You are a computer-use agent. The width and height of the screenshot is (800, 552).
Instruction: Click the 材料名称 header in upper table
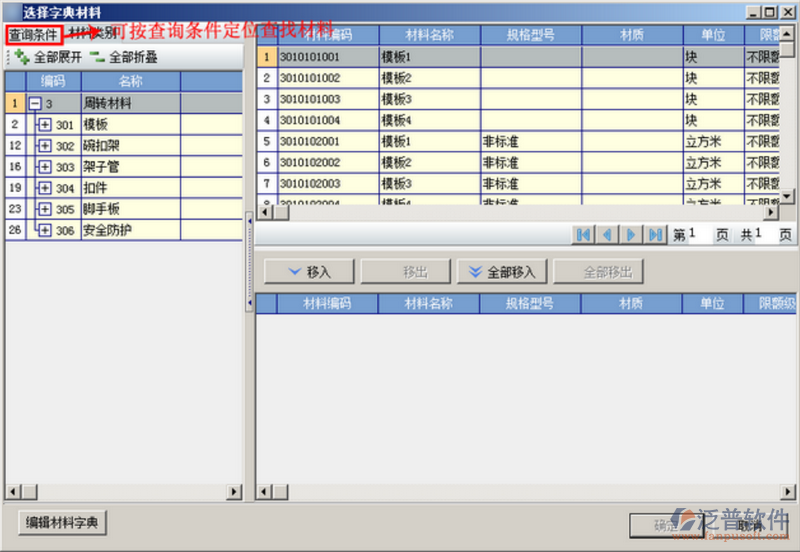point(430,35)
